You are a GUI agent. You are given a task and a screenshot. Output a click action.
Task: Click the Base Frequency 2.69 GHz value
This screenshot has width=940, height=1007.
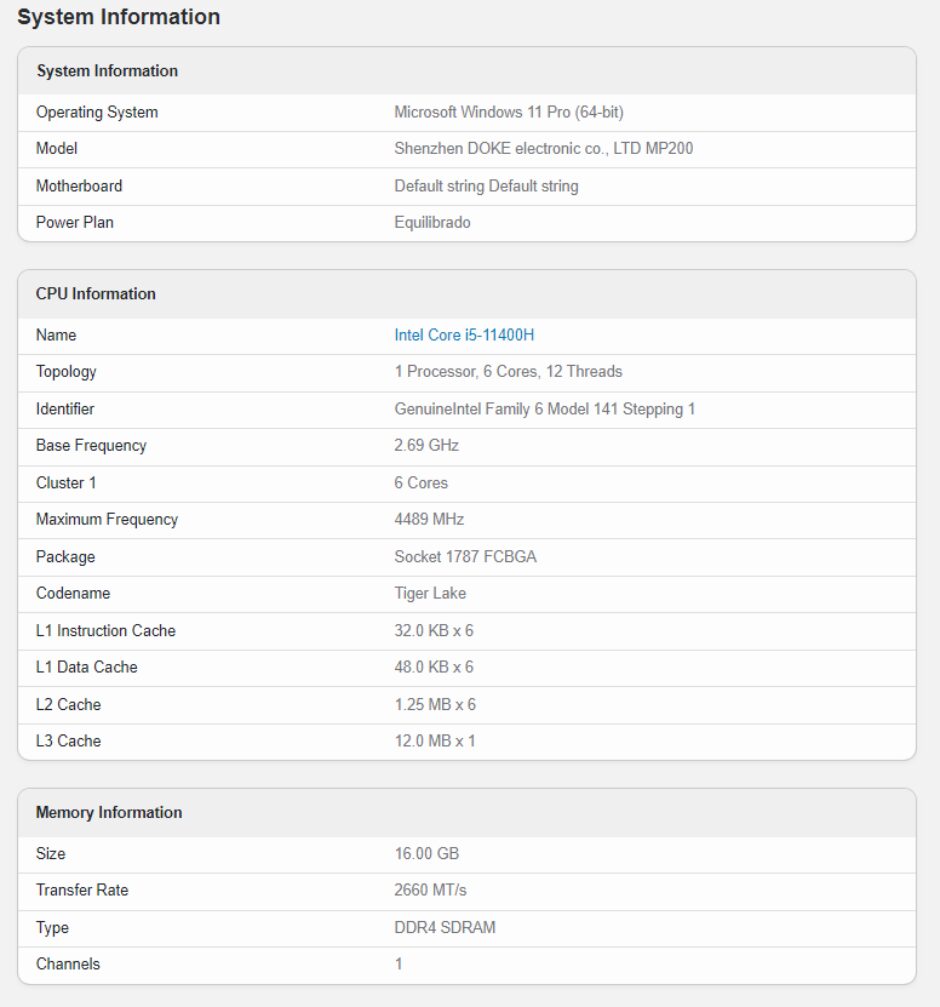[x=426, y=445]
